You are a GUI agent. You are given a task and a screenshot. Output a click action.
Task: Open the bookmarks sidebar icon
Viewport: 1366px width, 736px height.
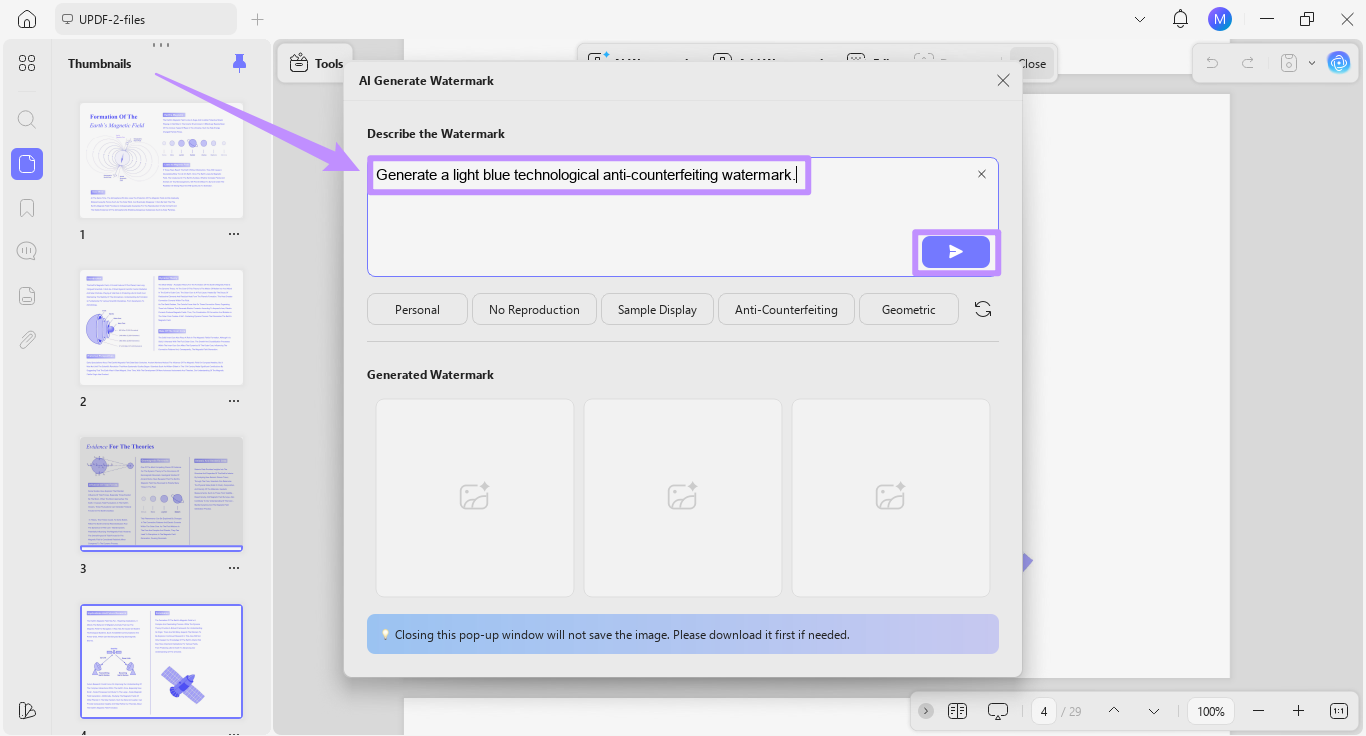pyautogui.click(x=27, y=208)
